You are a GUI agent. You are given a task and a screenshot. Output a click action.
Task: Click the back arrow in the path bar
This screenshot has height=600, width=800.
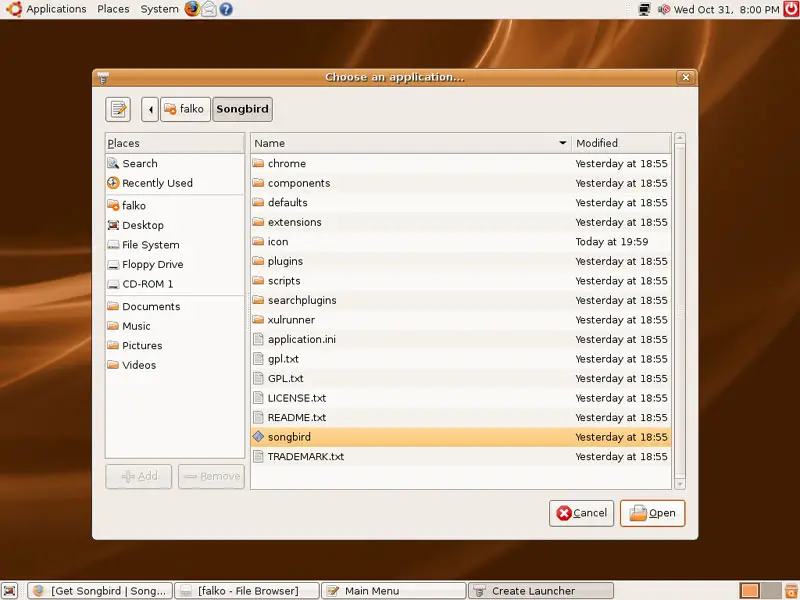pyautogui.click(x=150, y=109)
